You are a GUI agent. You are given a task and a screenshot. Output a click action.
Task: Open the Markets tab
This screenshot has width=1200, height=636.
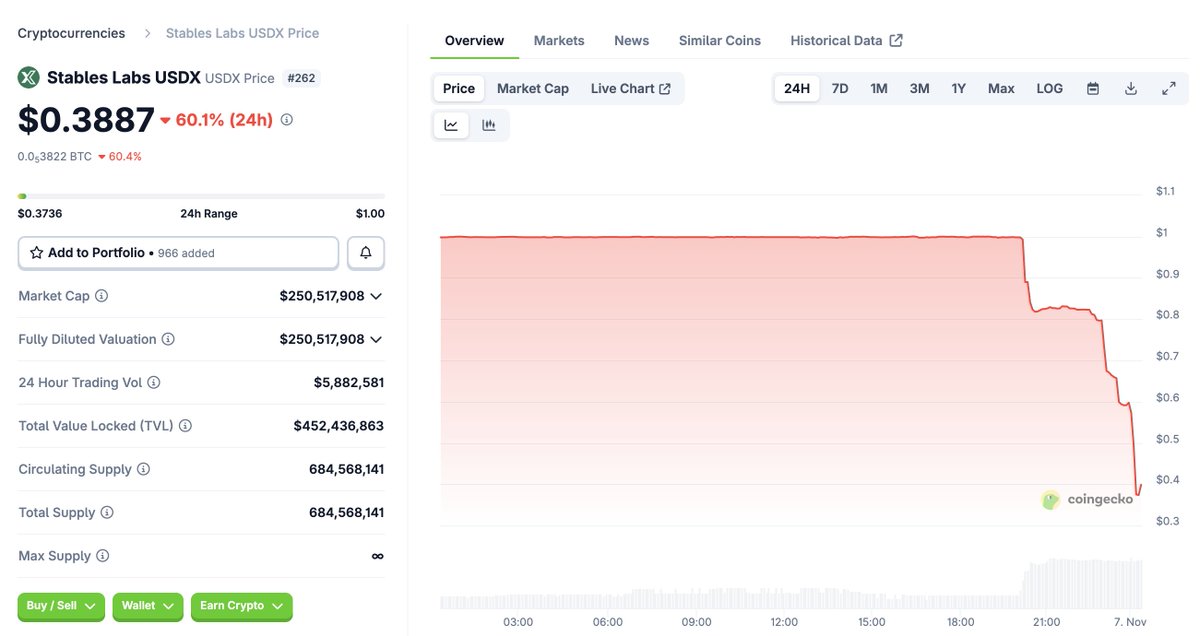(x=559, y=41)
